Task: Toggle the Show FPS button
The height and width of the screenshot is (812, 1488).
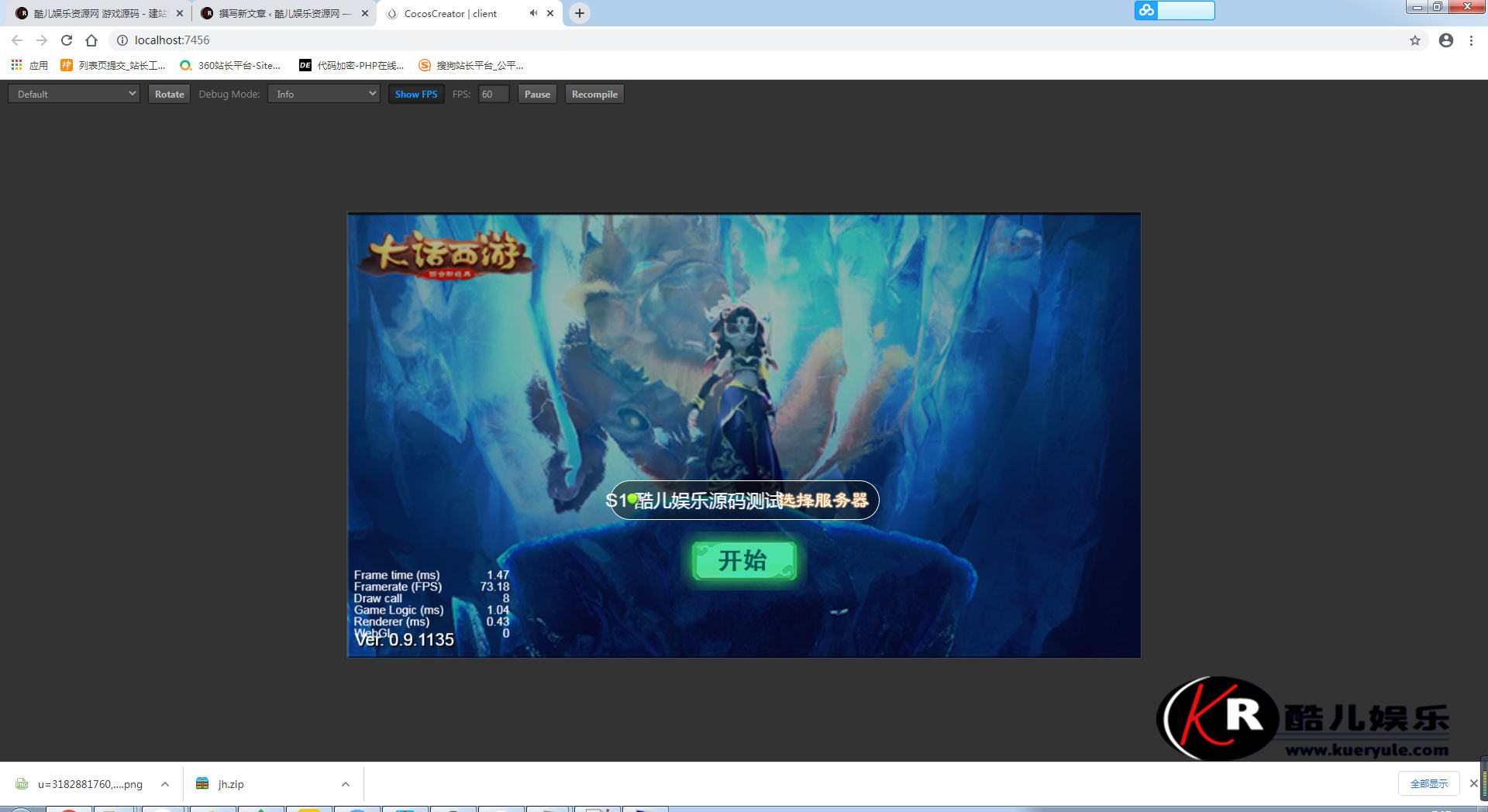Action: point(416,94)
